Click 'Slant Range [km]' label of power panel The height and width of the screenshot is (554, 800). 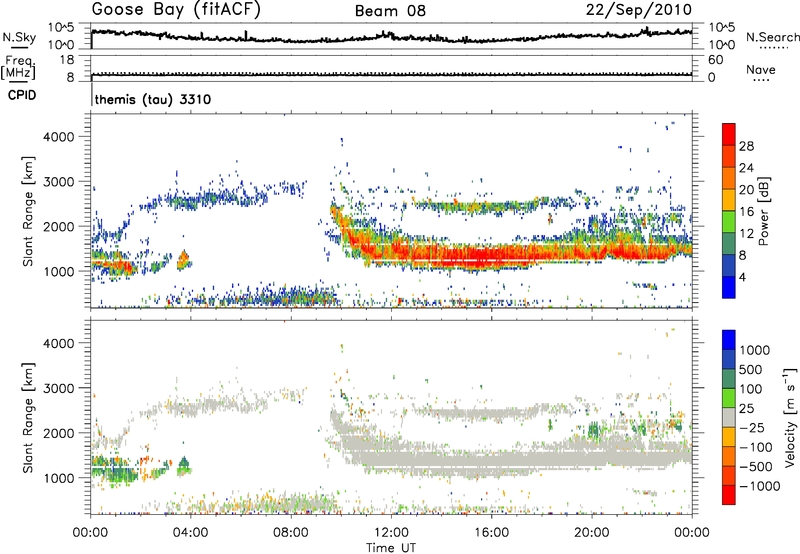pyautogui.click(x=28, y=211)
